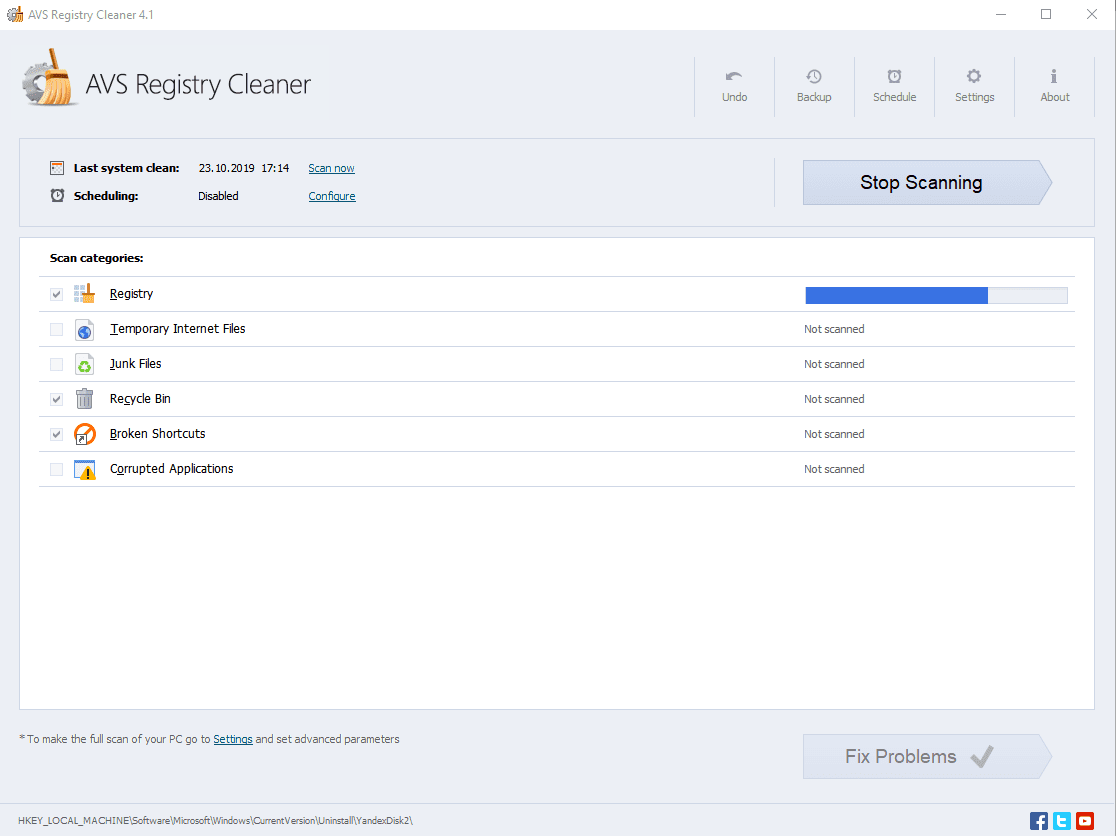Click Not scanned status for Broken Shortcuts

click(x=834, y=433)
